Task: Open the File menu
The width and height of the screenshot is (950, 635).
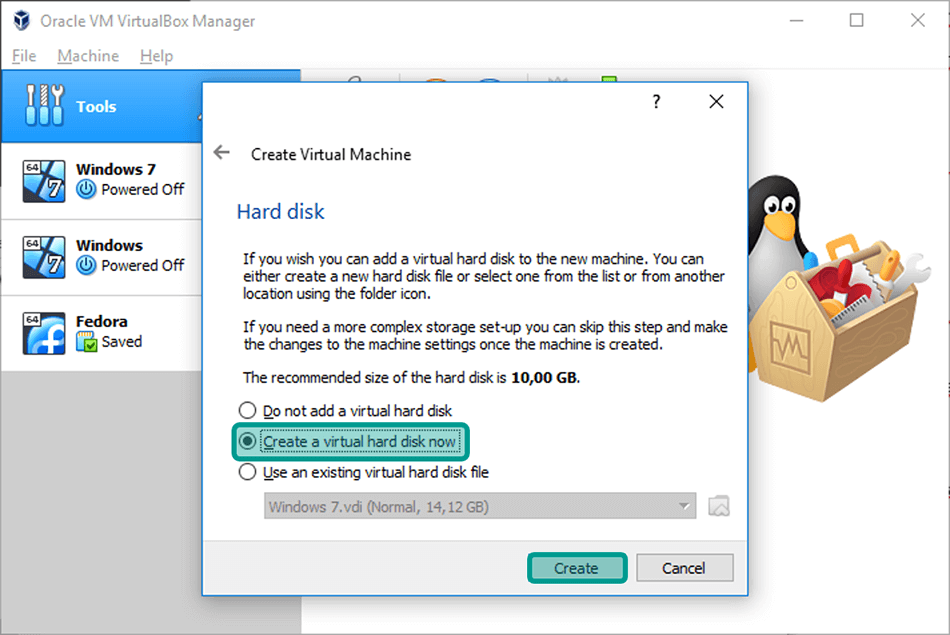Action: point(24,56)
